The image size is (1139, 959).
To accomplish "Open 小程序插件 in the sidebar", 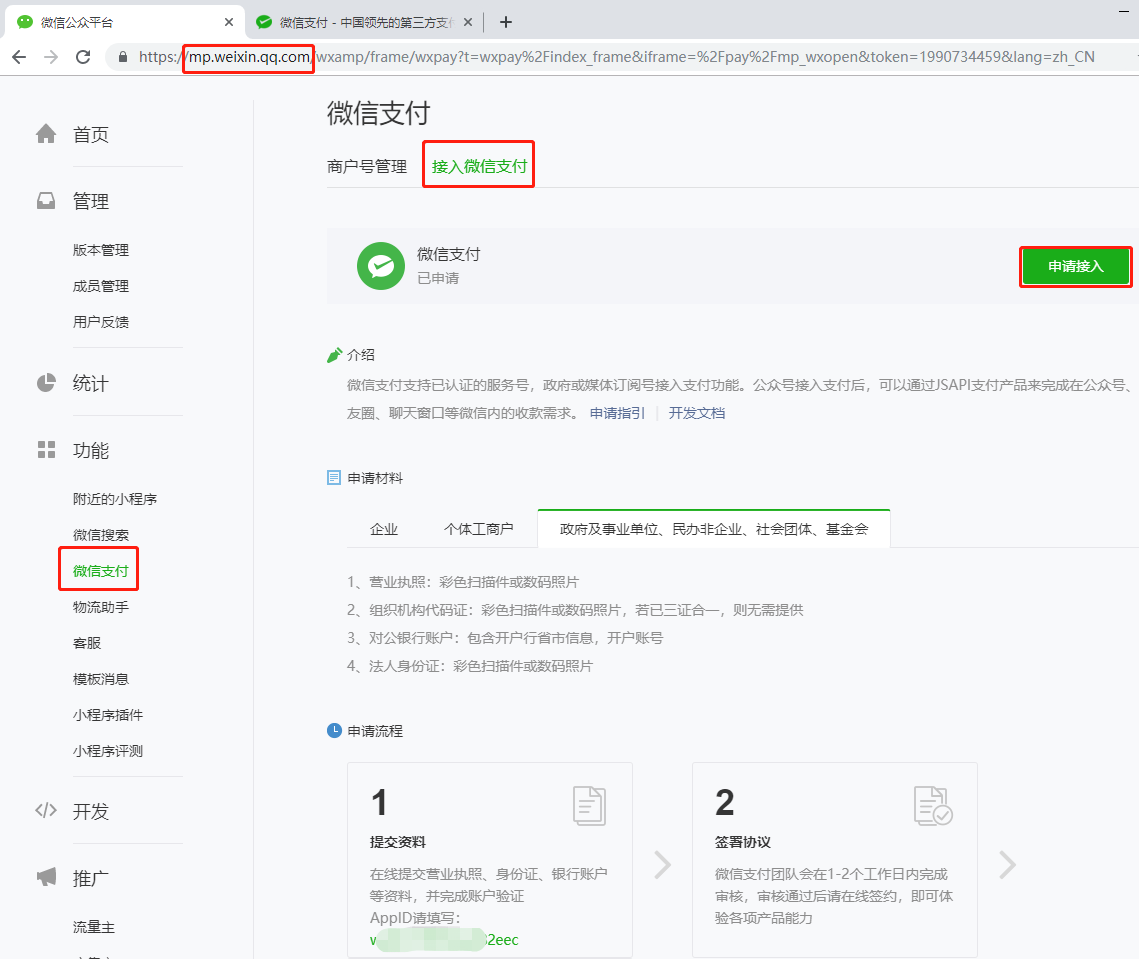I will click(108, 715).
